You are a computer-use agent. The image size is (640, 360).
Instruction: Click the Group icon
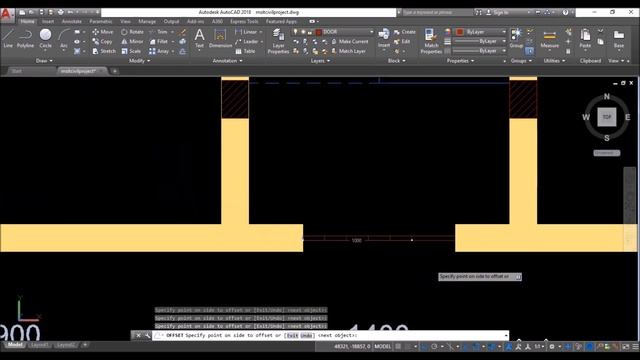(x=516, y=38)
